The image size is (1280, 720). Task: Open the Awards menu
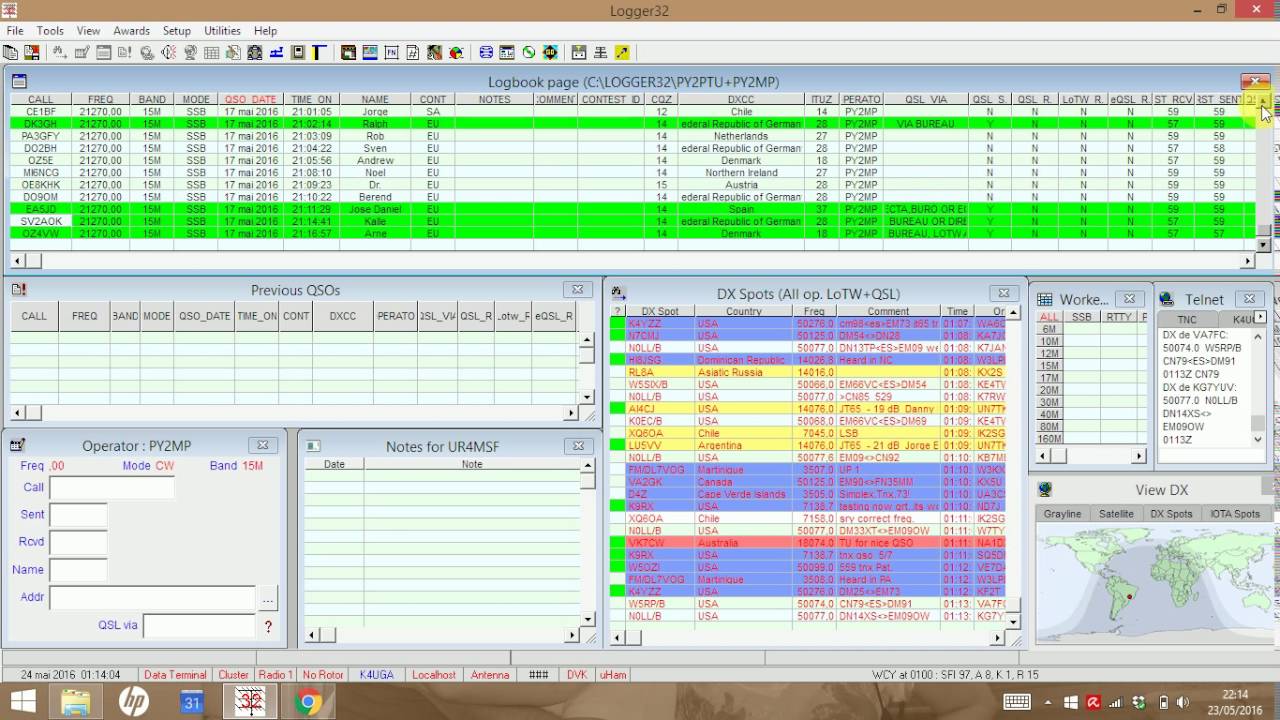tap(131, 31)
